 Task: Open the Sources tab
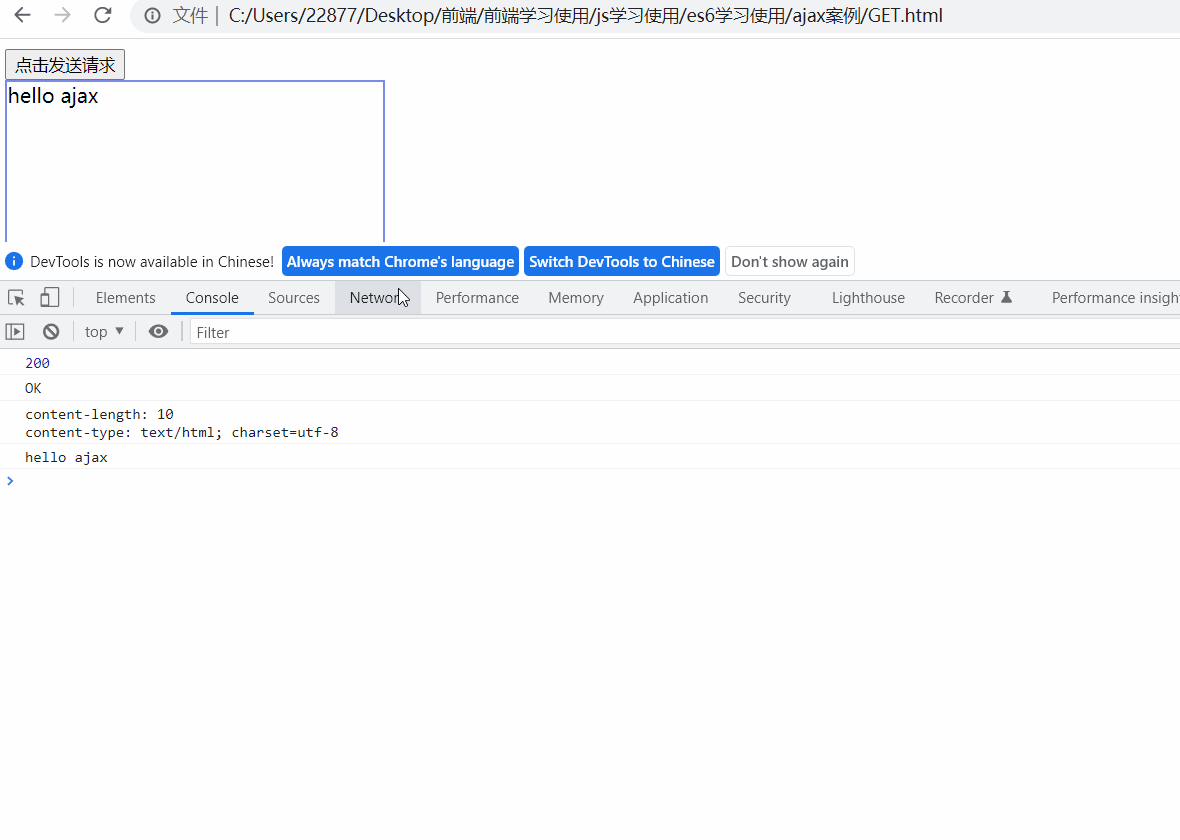[293, 297]
